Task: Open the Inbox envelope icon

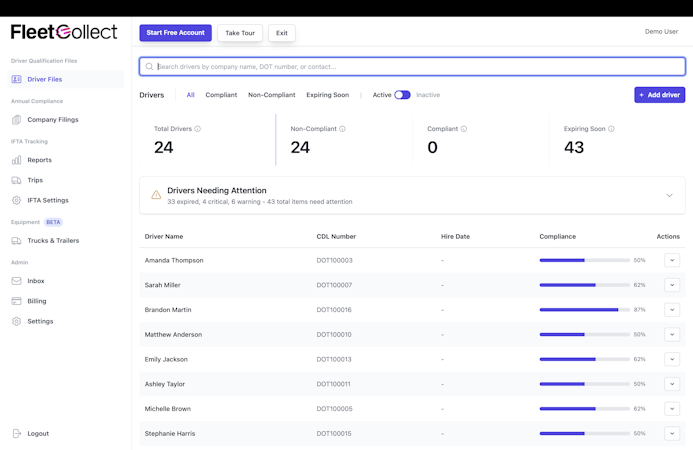Action: click(x=16, y=281)
